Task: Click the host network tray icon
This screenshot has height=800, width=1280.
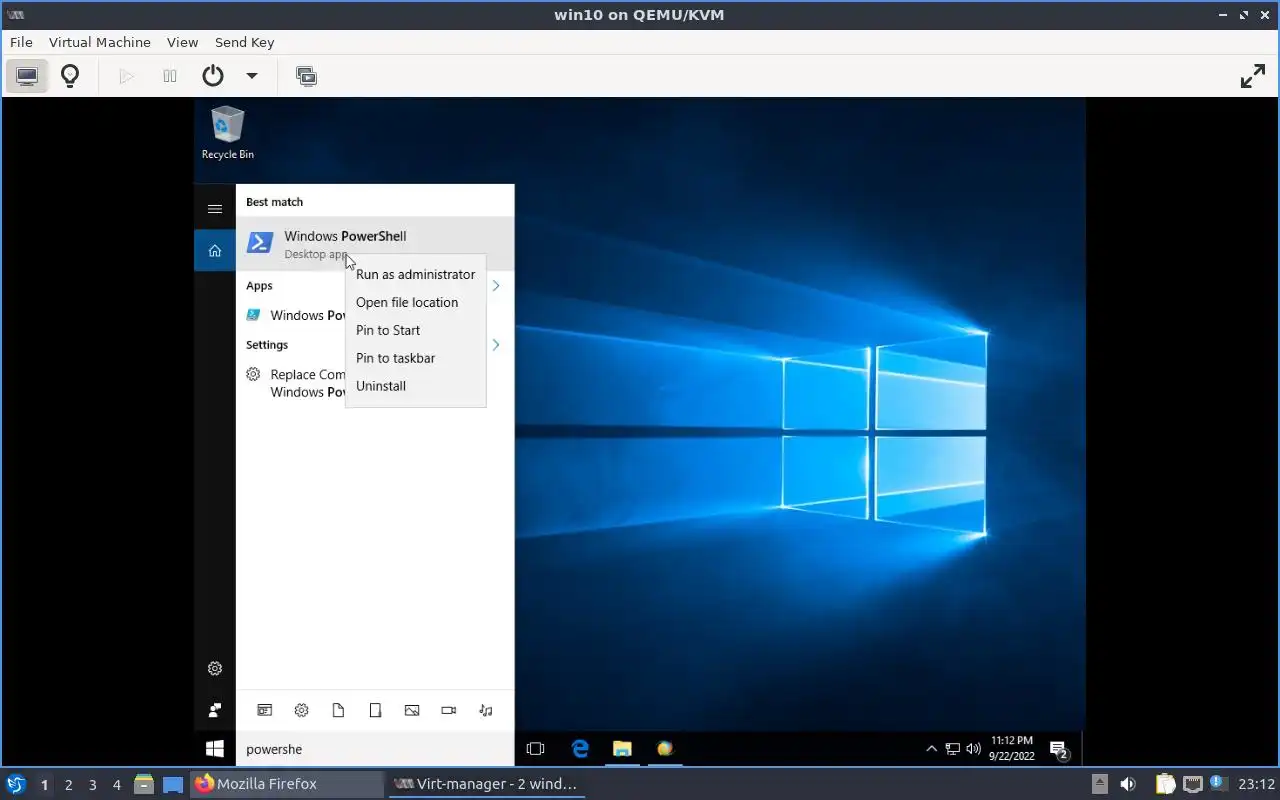Action: [1192, 784]
